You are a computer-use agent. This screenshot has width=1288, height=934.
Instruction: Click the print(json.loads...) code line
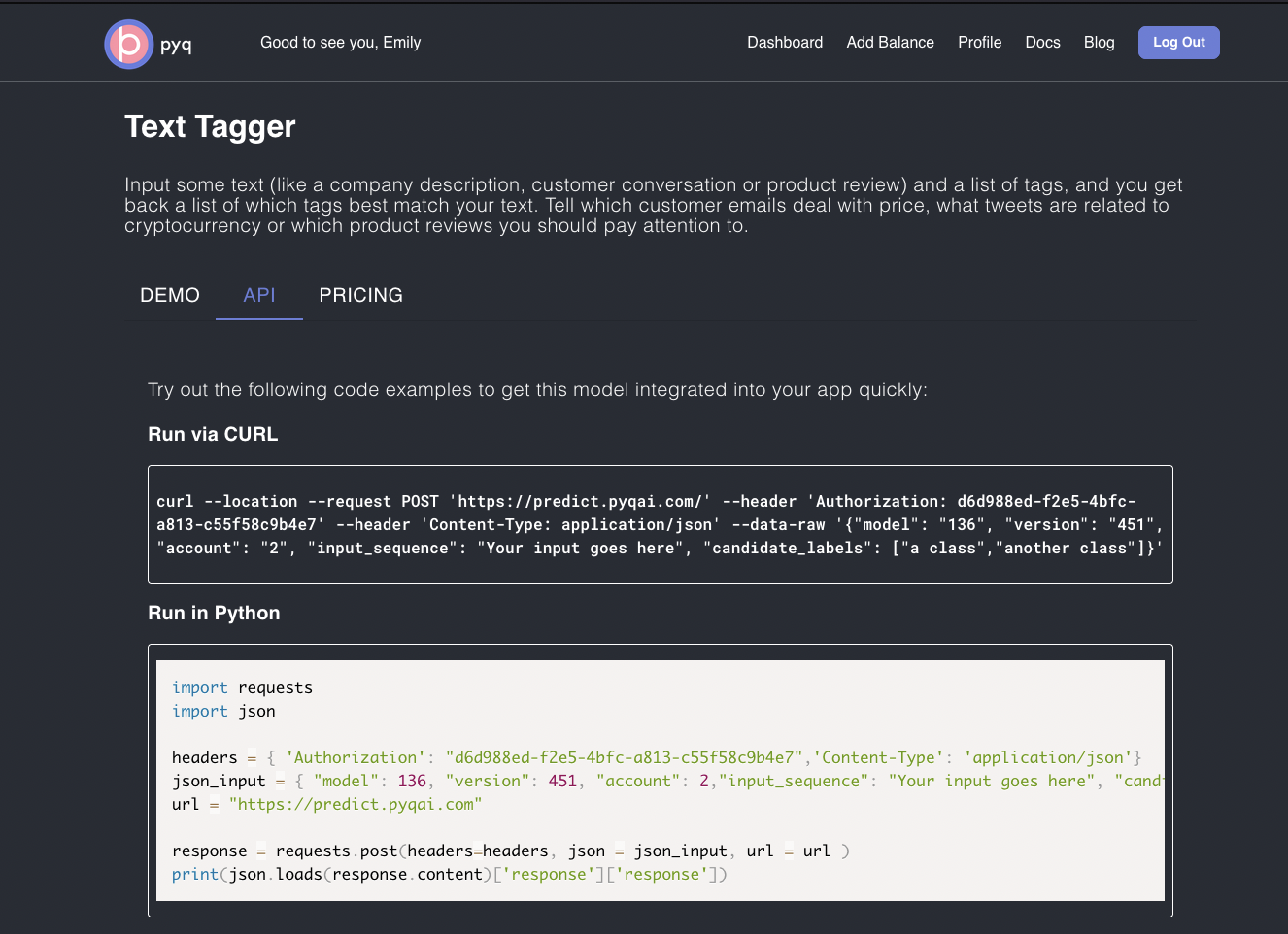(x=450, y=874)
